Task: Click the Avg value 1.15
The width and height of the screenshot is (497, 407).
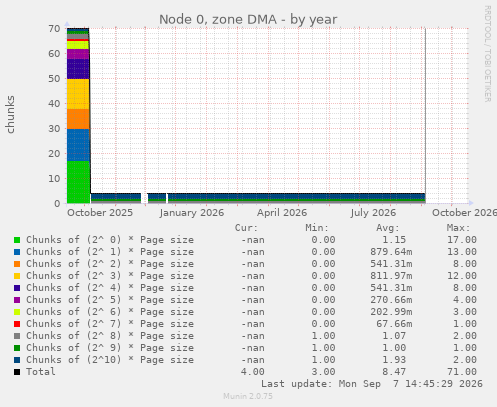Action: pos(394,240)
